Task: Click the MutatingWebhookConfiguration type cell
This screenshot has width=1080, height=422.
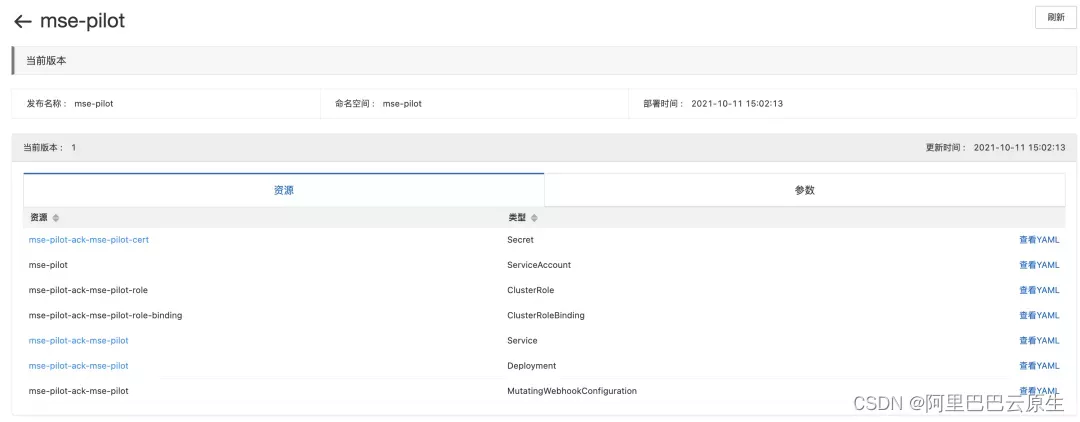Action: (x=572, y=390)
